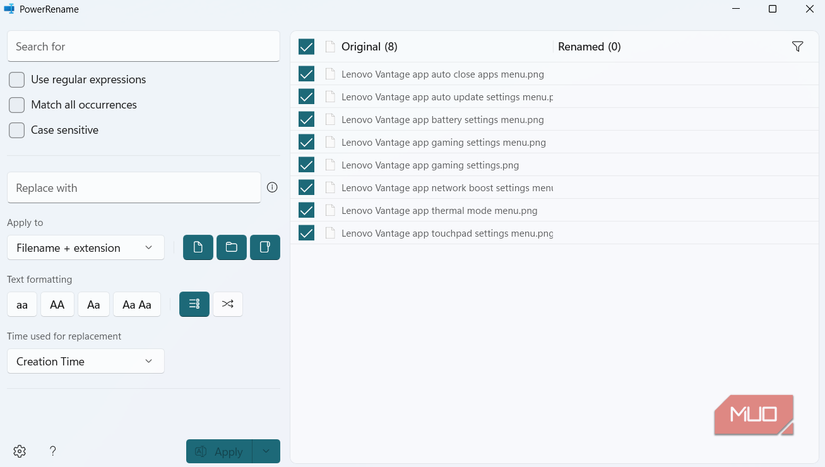Uncheck touchpad settings menu.png checkbox
The image size is (825, 467).
pos(306,233)
